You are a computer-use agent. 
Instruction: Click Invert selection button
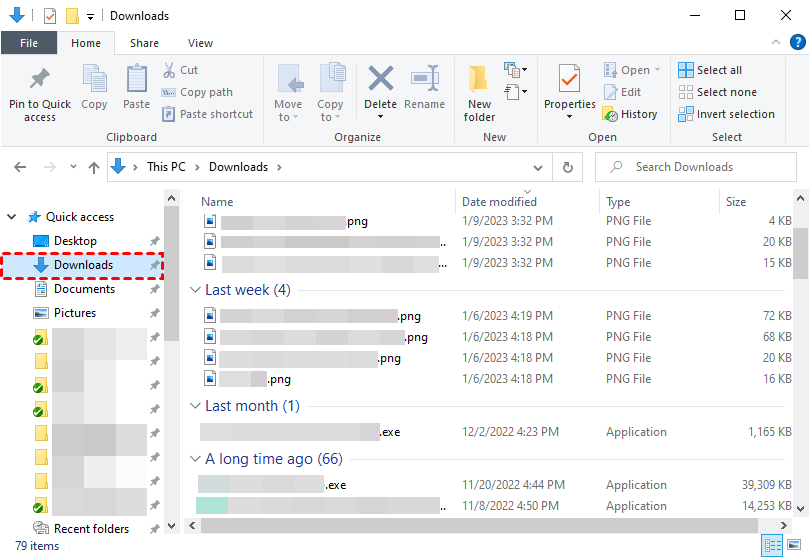coord(734,114)
